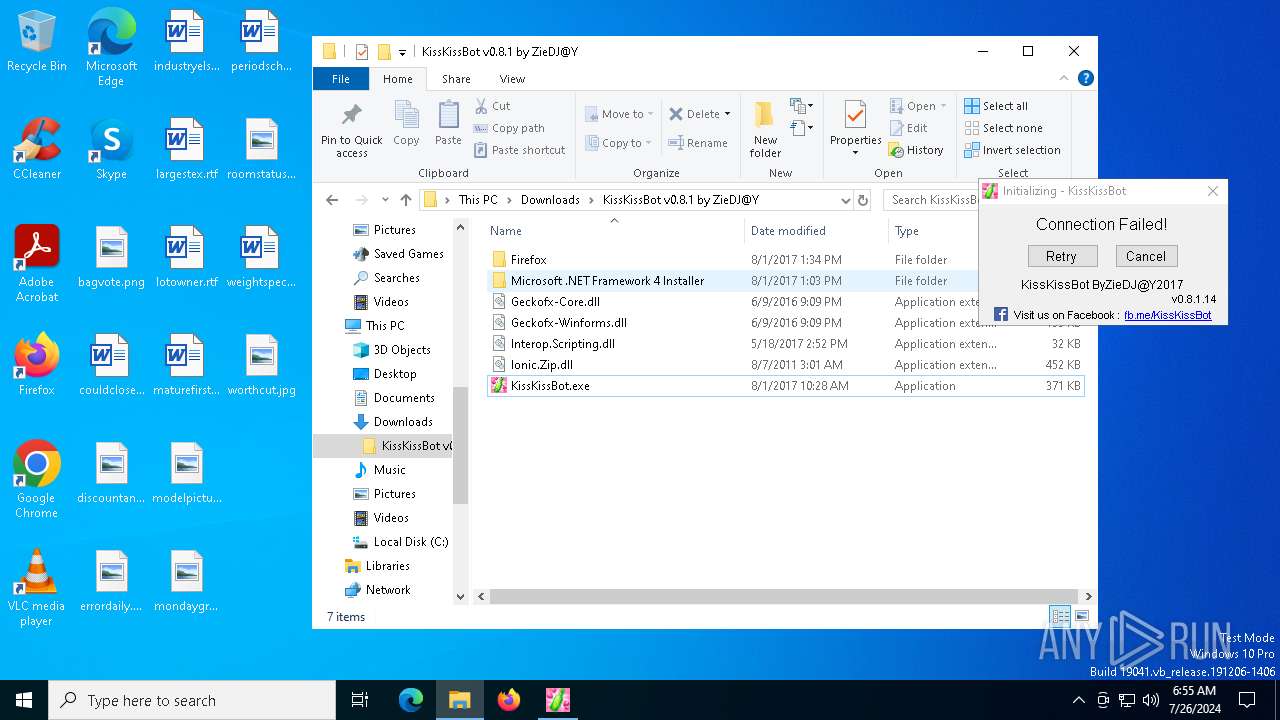The width and height of the screenshot is (1280, 720).
Task: Click the Paste ribbon icon
Action: 448,115
